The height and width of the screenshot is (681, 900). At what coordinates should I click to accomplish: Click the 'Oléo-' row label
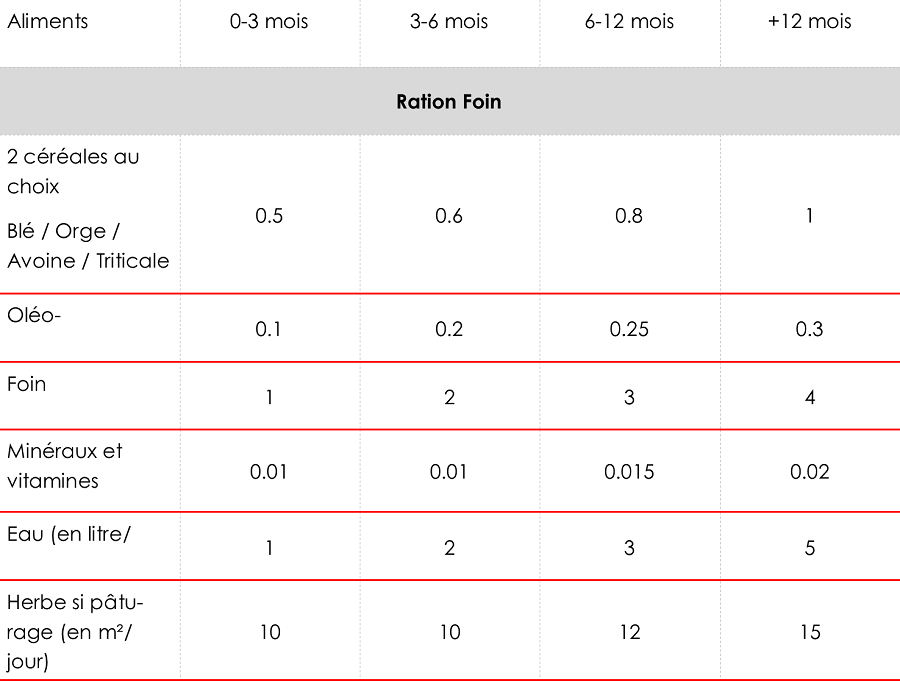pos(34,314)
